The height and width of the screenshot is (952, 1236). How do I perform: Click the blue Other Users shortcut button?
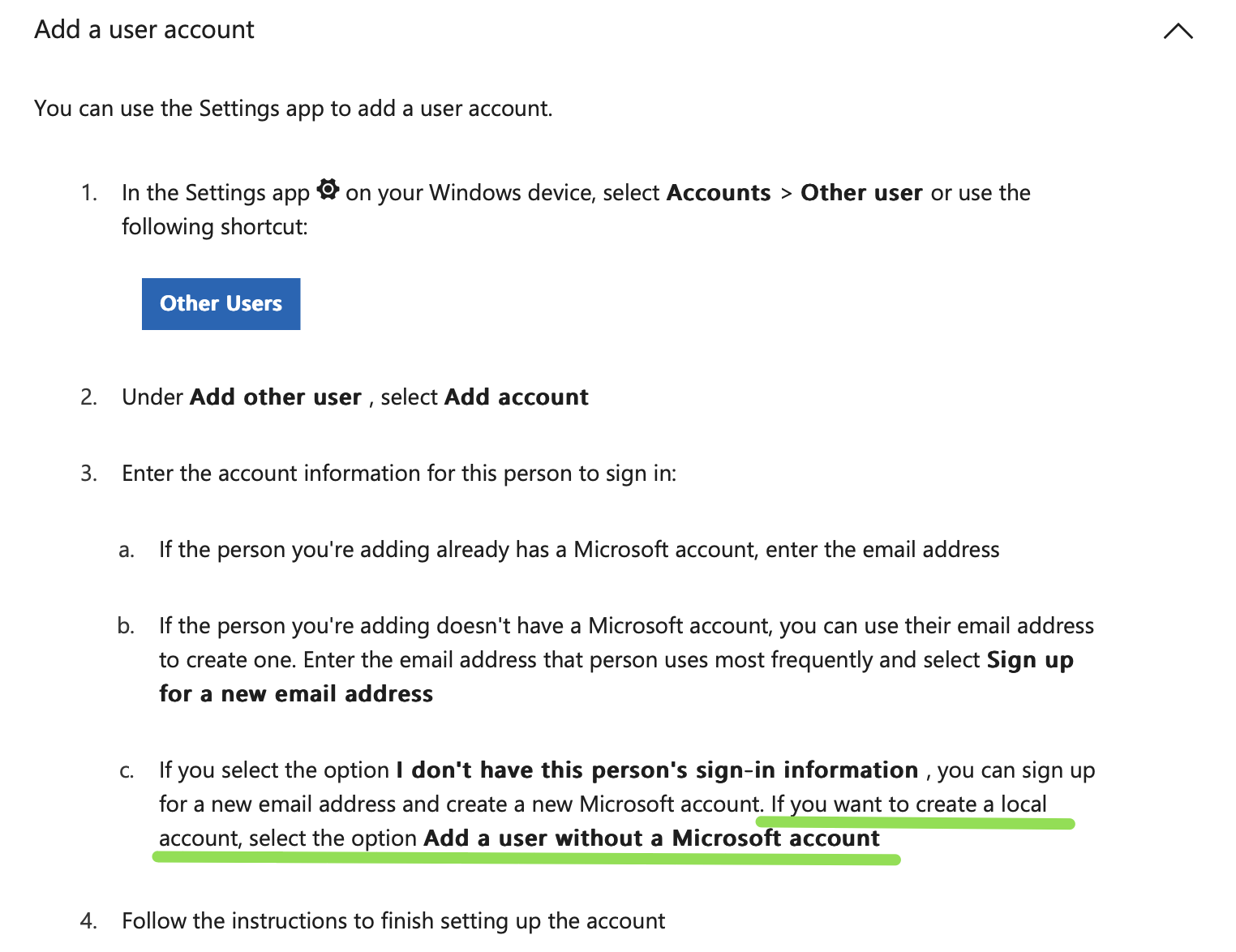coord(221,304)
